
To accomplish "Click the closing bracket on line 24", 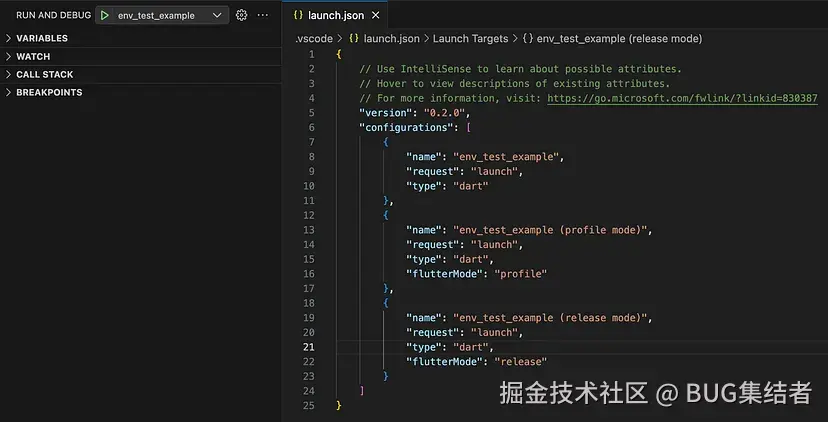I will click(362, 391).
